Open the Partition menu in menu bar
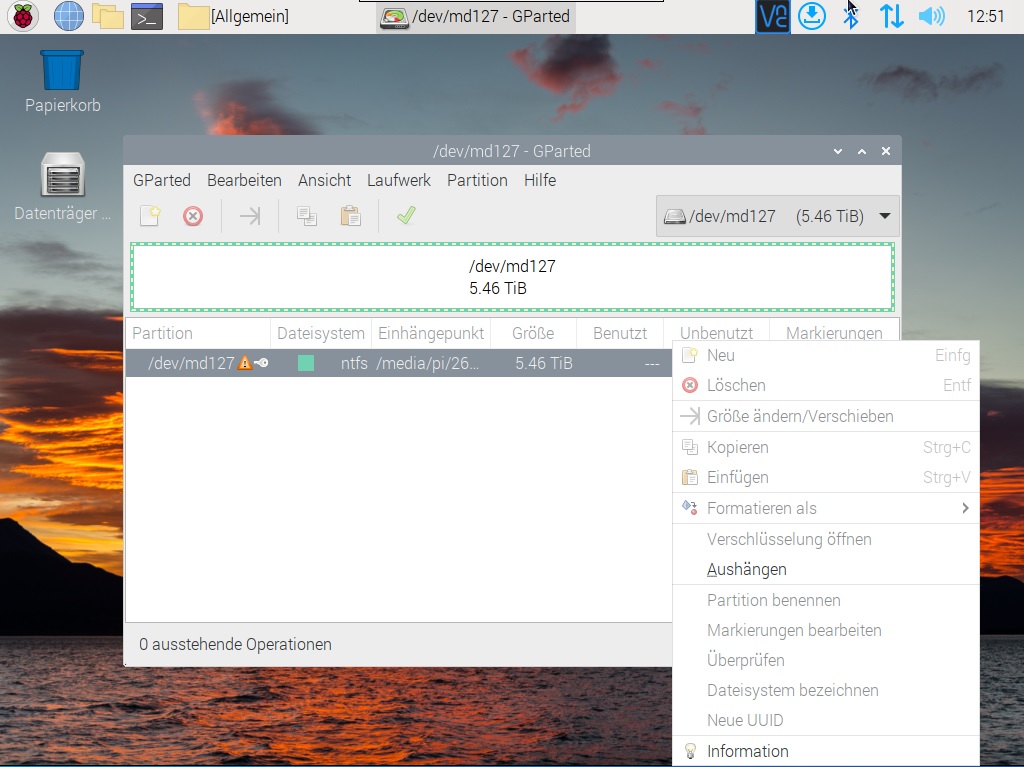The height and width of the screenshot is (767, 1024). point(477,180)
